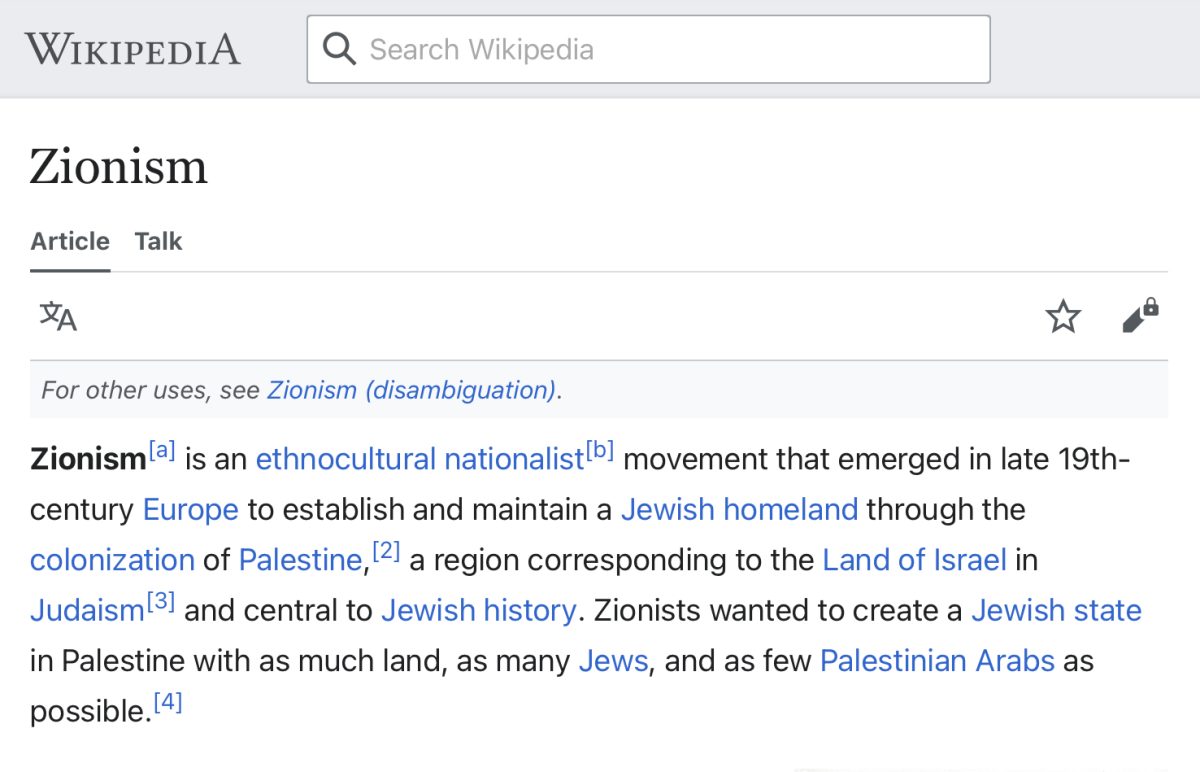Open the Jewish state link
1200x772 pixels.
(1056, 610)
